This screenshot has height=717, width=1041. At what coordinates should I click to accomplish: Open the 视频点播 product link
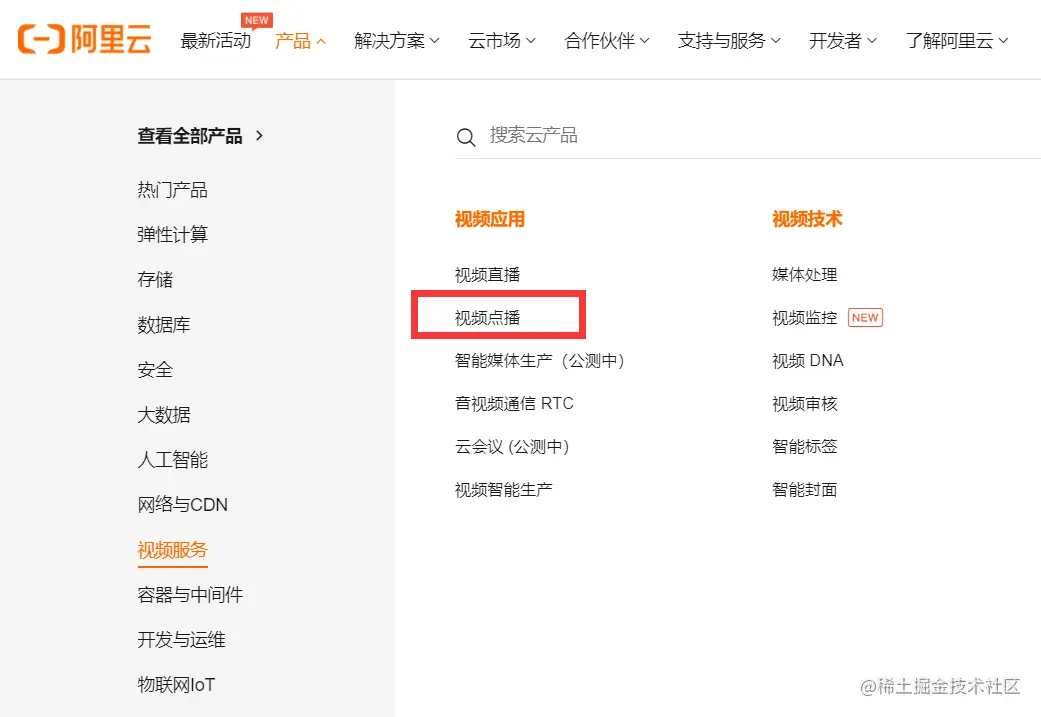[488, 318]
